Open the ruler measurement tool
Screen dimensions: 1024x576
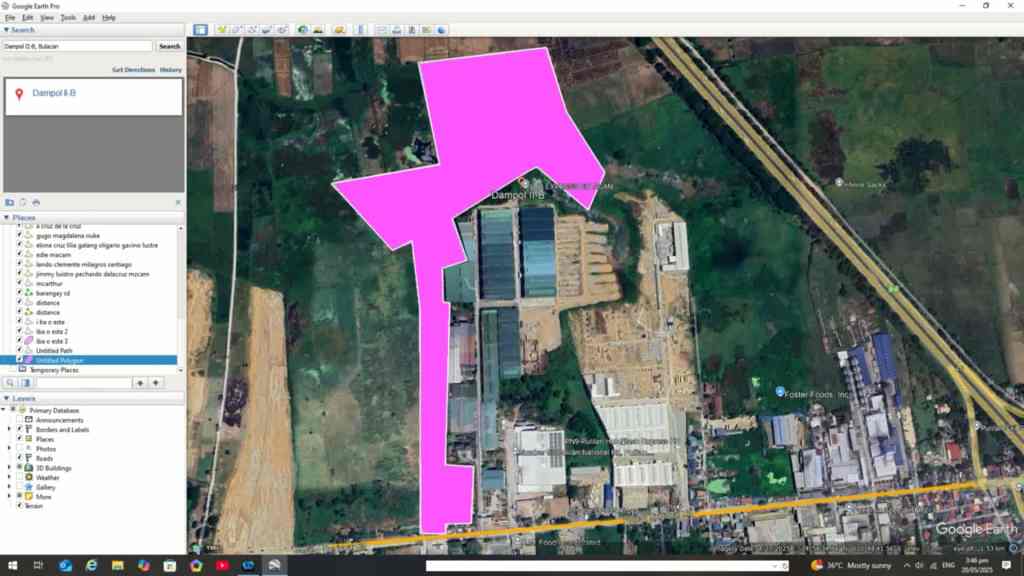point(361,30)
